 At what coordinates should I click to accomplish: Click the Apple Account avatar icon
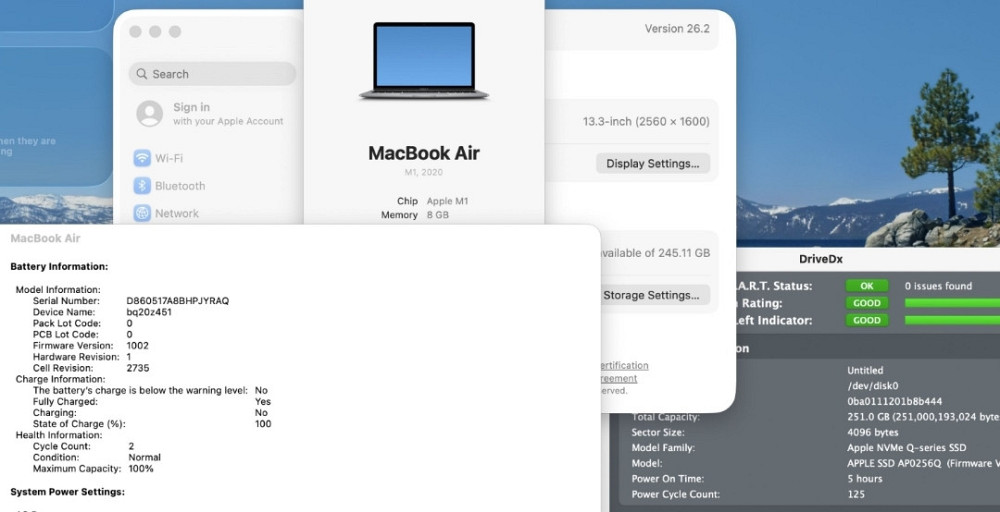tap(150, 113)
